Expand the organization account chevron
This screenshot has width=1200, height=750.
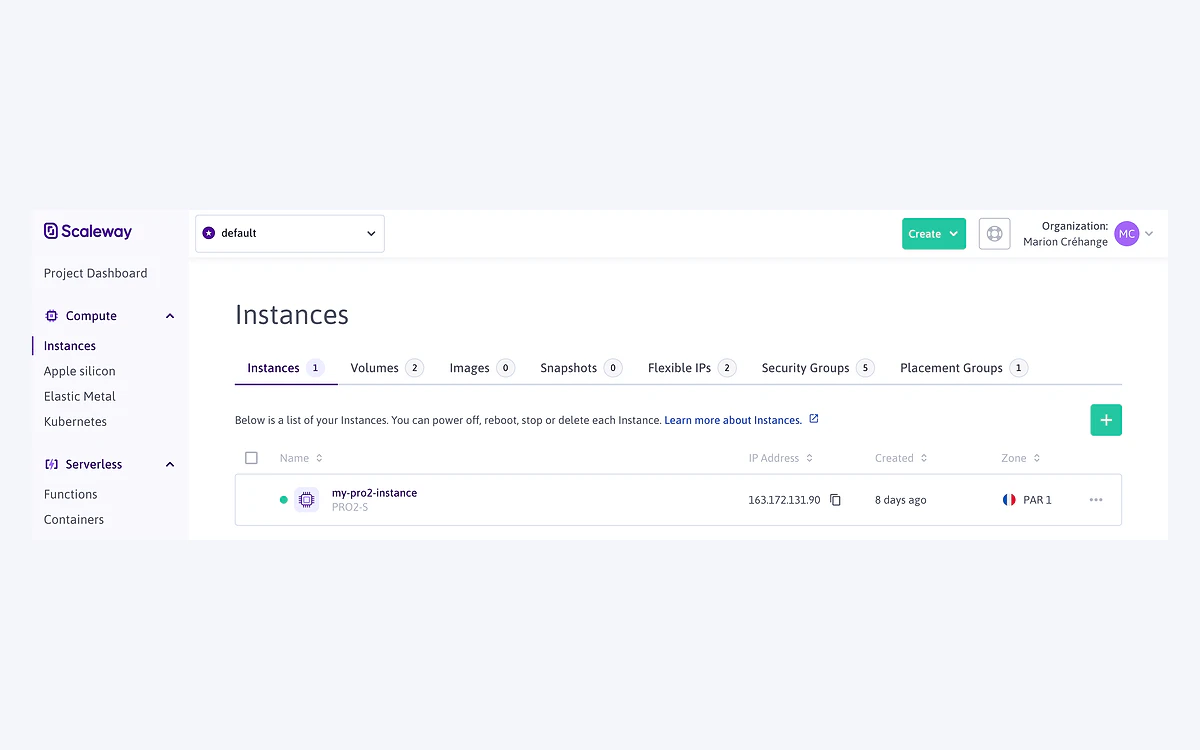(x=1149, y=234)
